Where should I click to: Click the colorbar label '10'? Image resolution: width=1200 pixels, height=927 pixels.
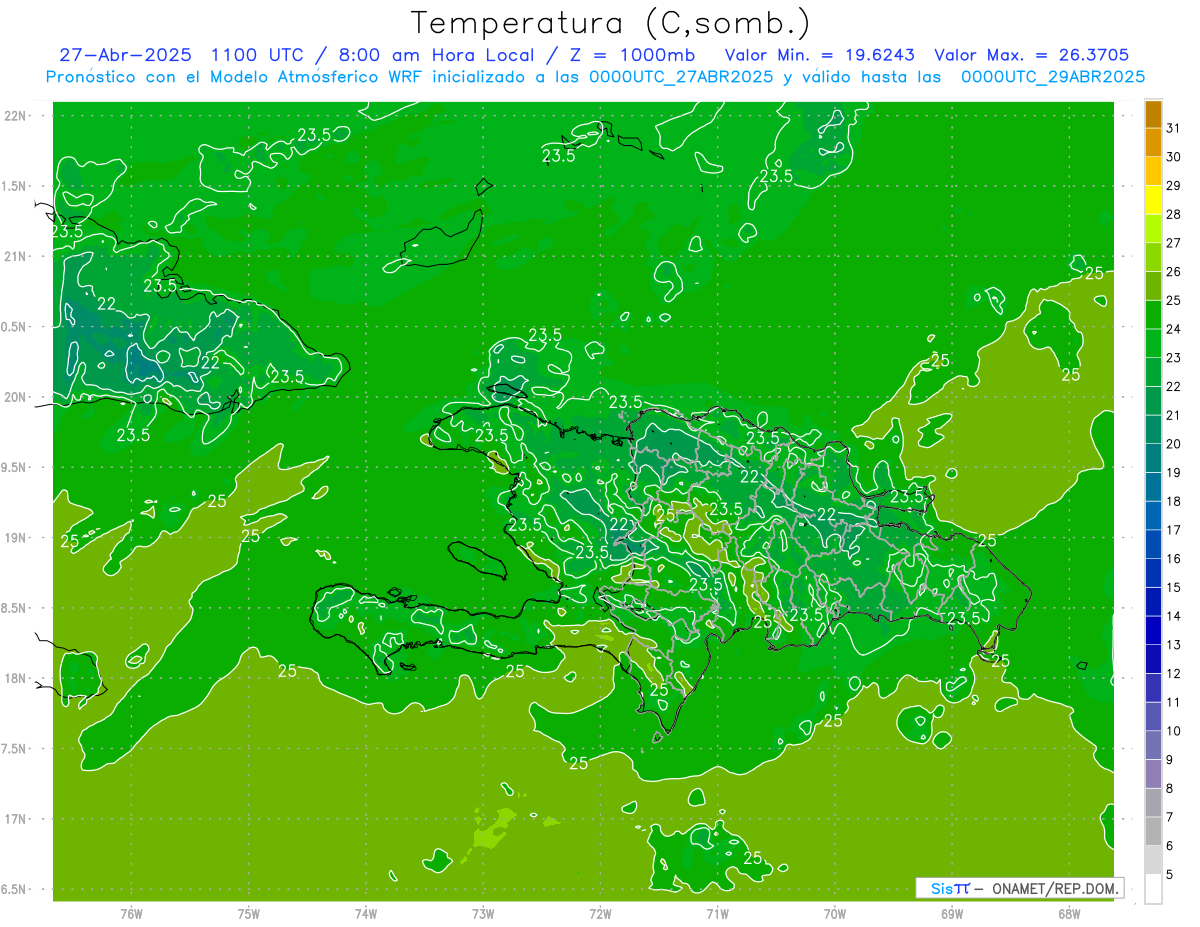tap(1174, 731)
